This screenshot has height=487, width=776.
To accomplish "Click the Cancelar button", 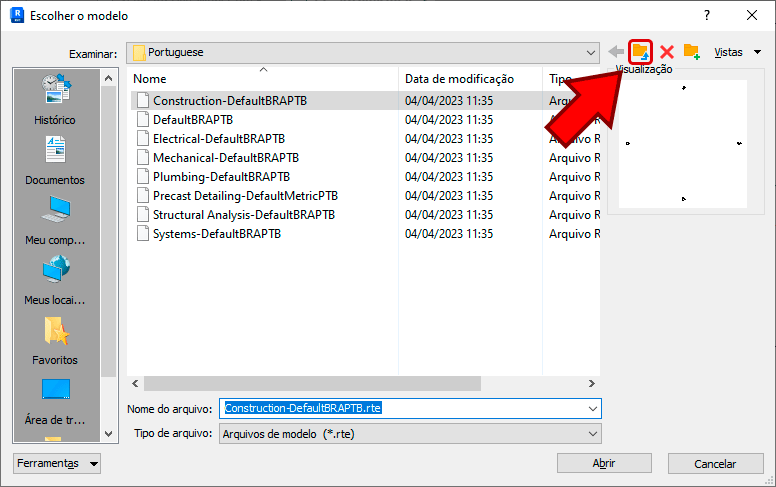I will (x=715, y=464).
